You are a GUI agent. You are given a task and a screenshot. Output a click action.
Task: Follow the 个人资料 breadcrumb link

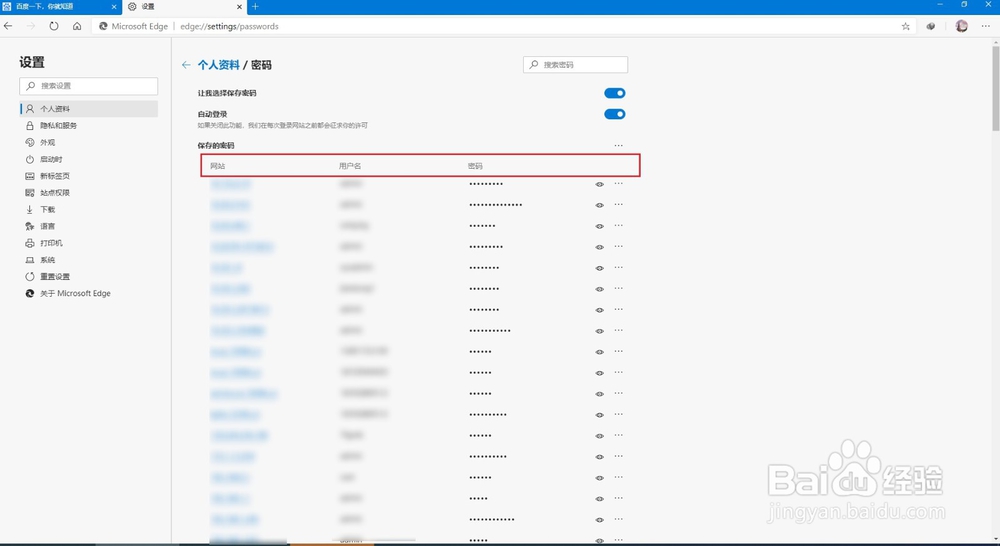pyautogui.click(x=219, y=64)
